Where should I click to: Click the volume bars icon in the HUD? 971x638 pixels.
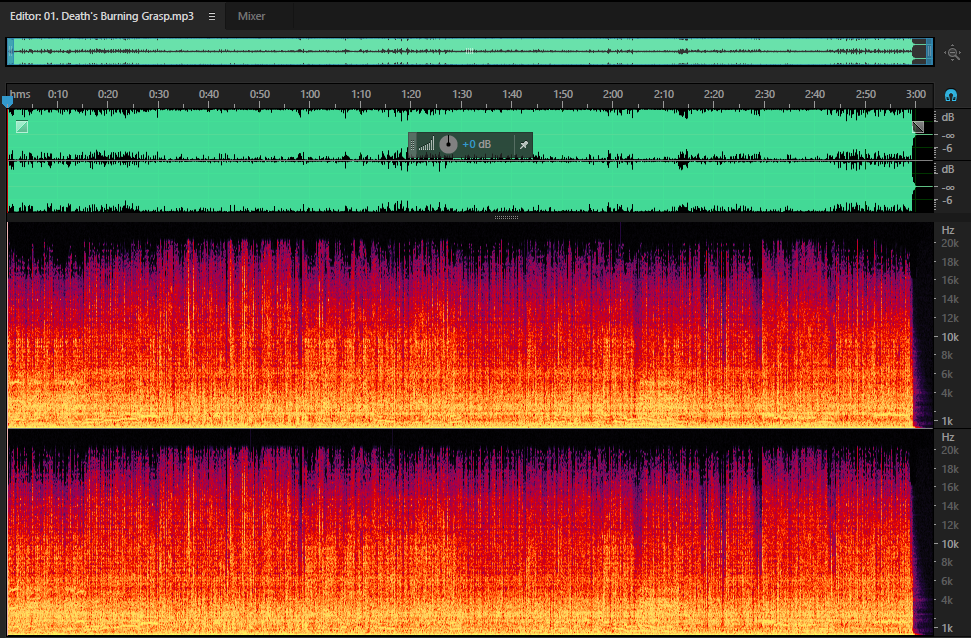(426, 145)
